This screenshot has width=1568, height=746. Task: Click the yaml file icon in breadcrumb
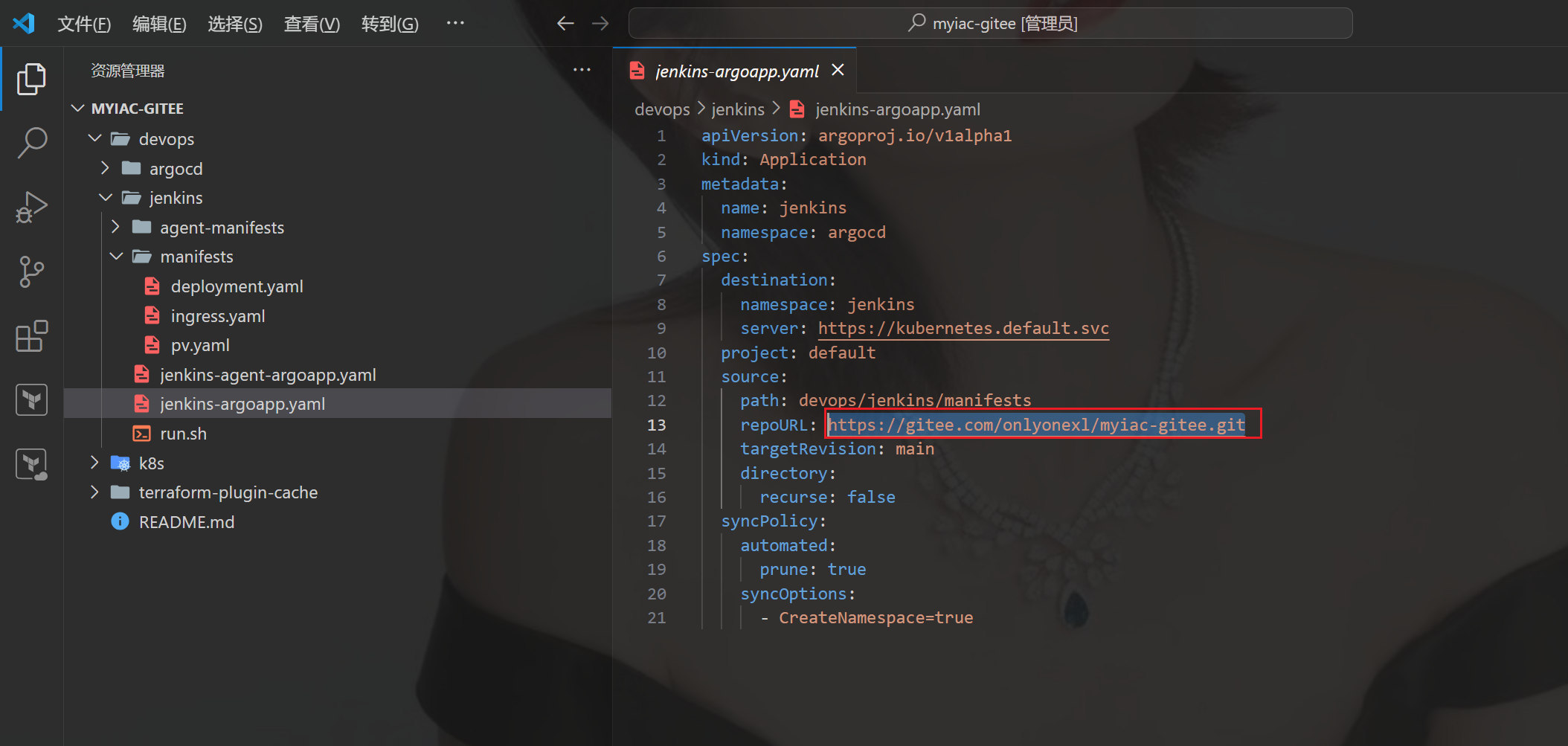tap(797, 109)
